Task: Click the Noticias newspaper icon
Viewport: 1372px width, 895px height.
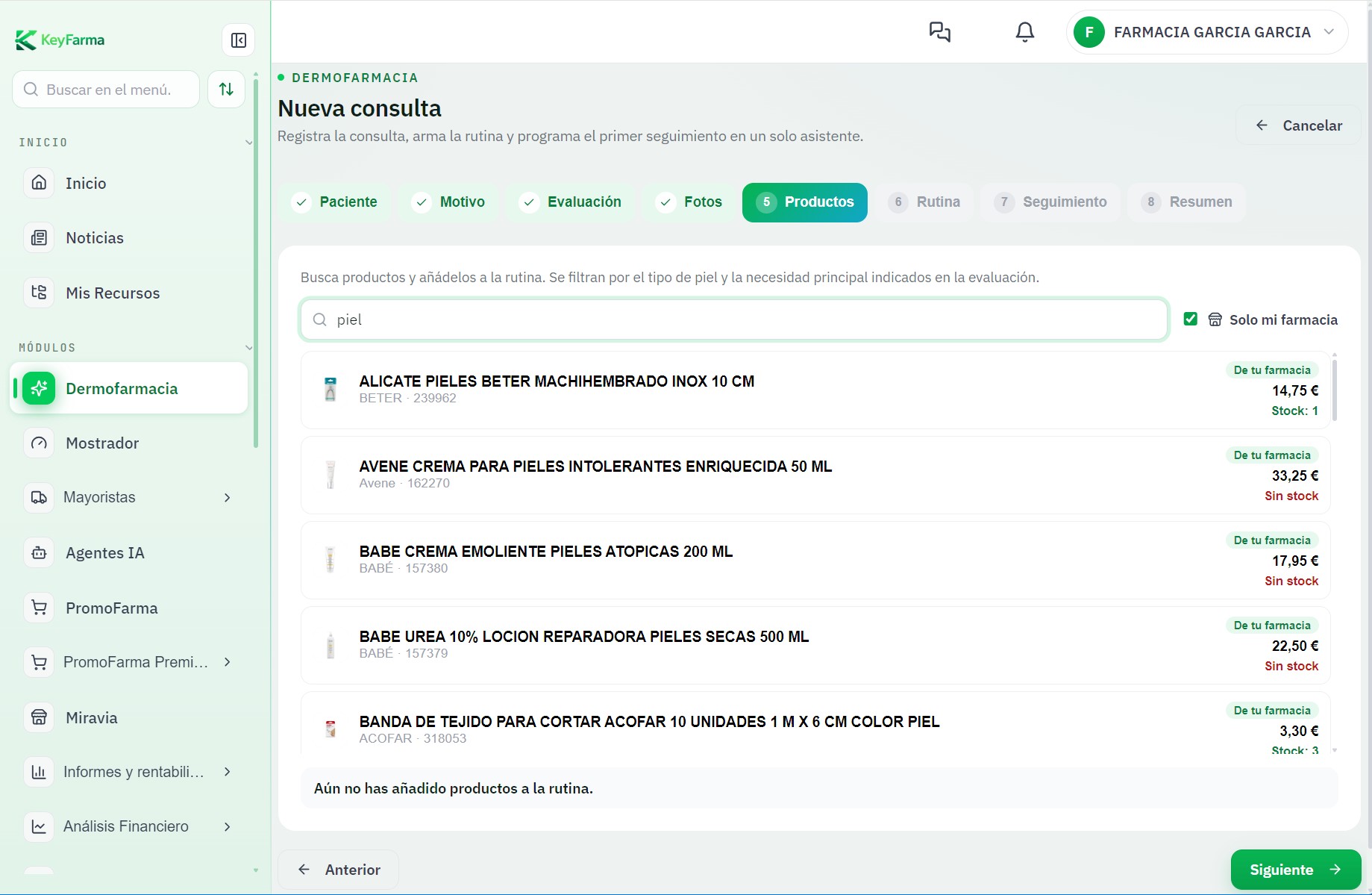Action: (x=39, y=238)
